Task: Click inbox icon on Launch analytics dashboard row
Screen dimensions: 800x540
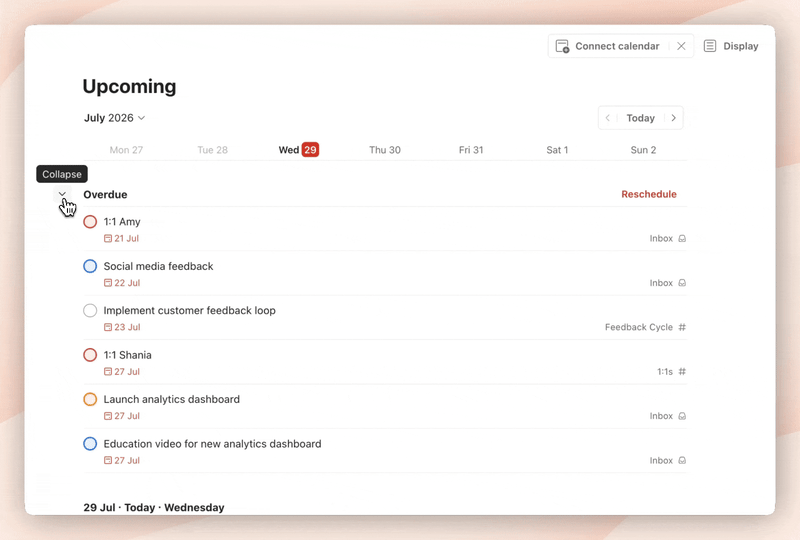Action: (682, 416)
